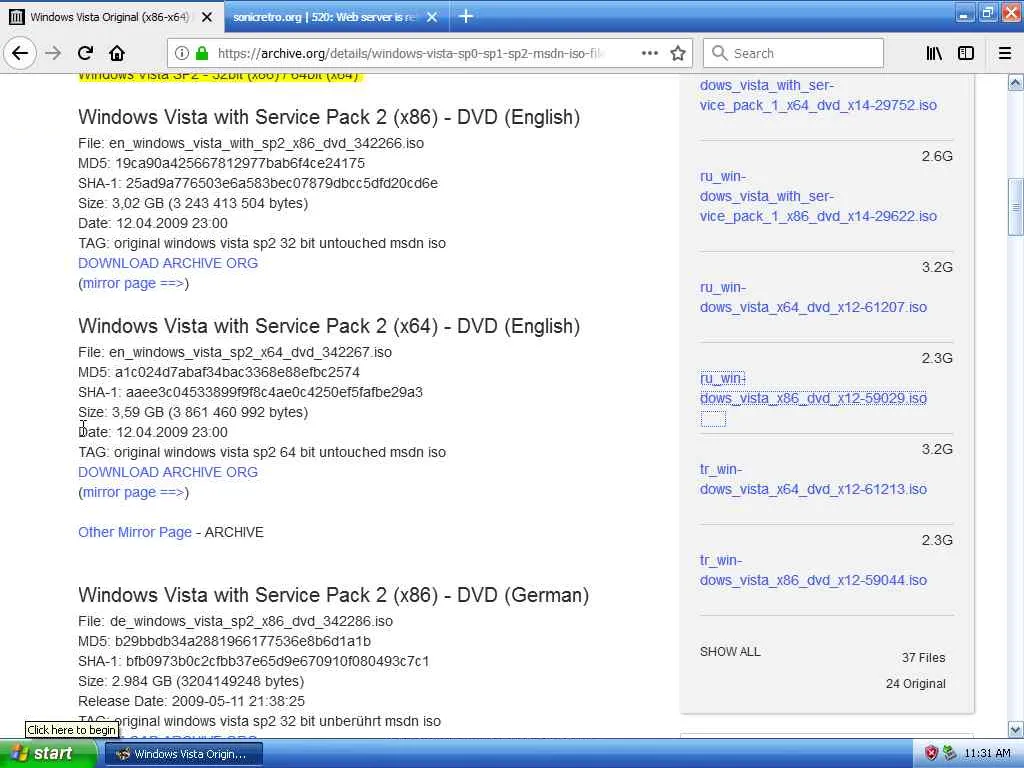1024x768 pixels.
Task: Click SHA-1 aaee3c04533899f9f8c4ae0c4250ef5fafbe29a3 line
Action: 250,392
